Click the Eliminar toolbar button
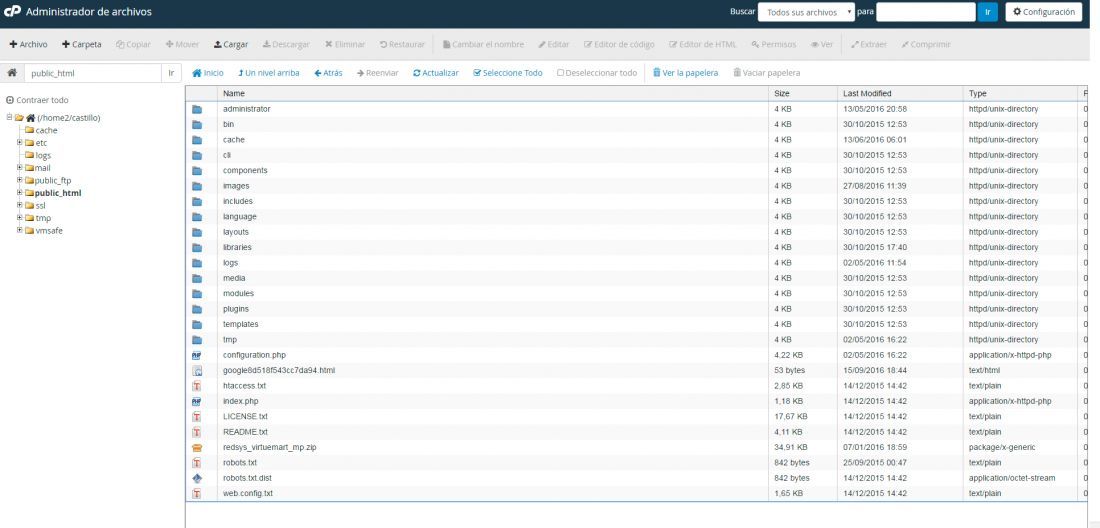This screenshot has width=1100, height=528. (x=345, y=44)
